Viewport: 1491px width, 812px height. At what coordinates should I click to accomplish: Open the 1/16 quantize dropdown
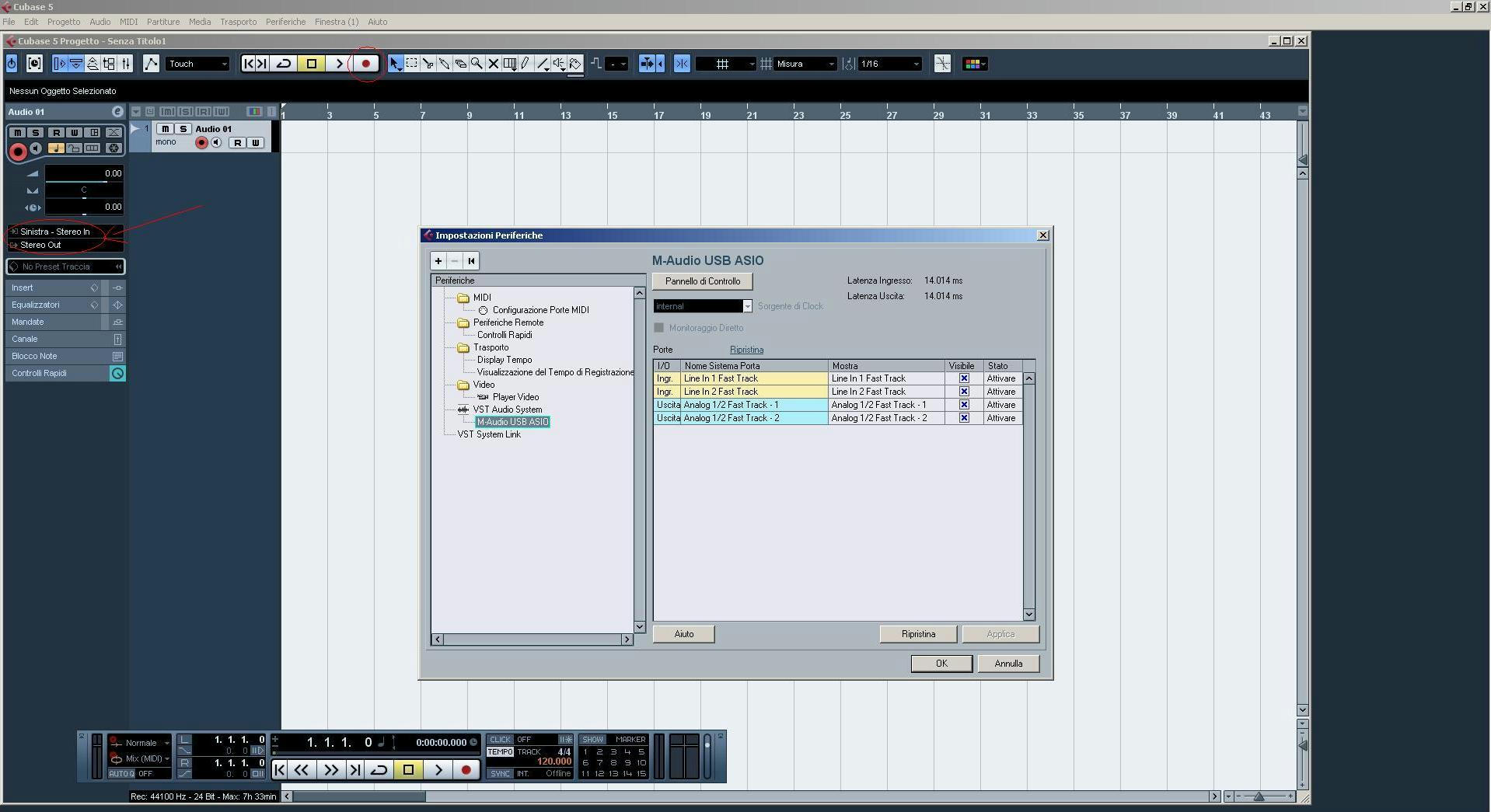coord(890,64)
